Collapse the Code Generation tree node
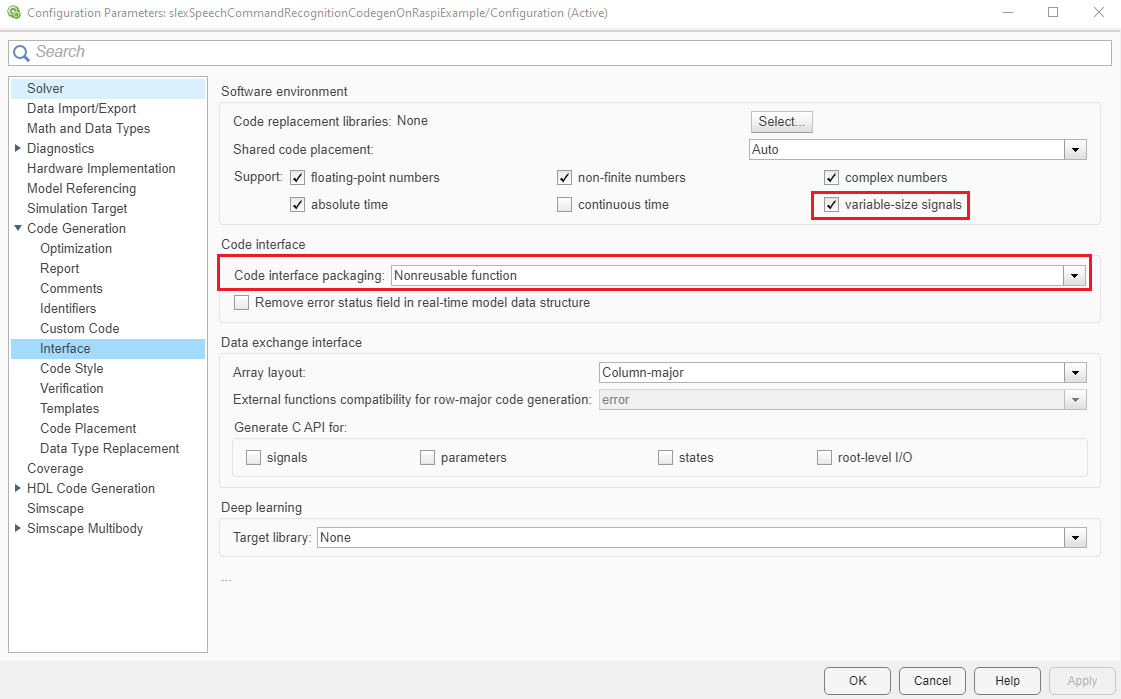The height and width of the screenshot is (699, 1121). pos(18,229)
